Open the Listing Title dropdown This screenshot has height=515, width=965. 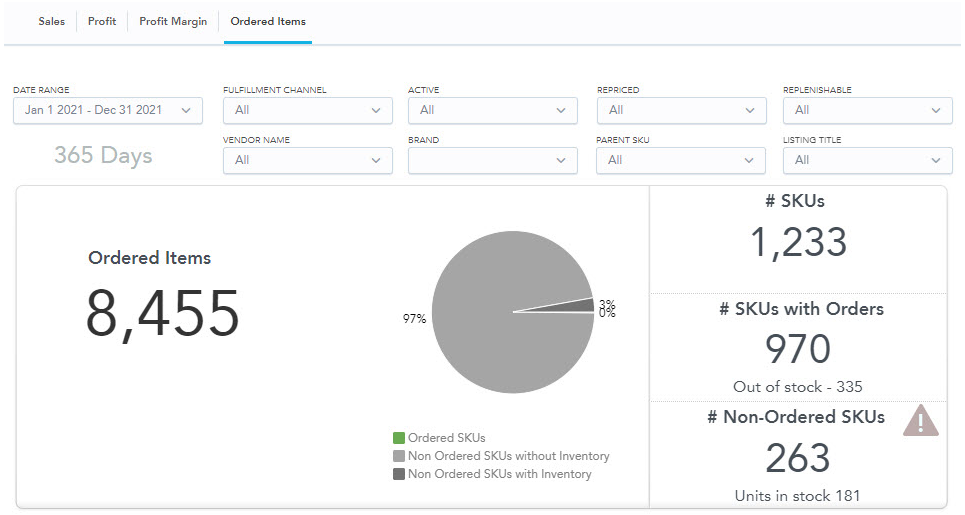868,161
